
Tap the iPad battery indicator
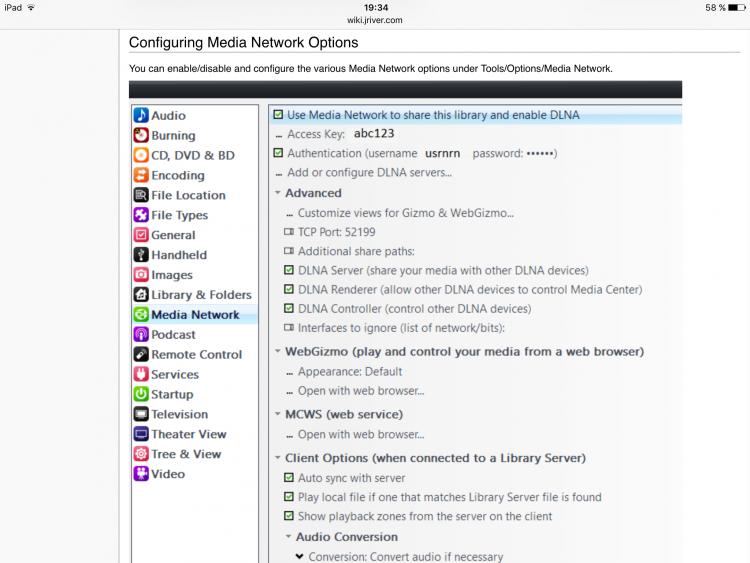pos(737,8)
